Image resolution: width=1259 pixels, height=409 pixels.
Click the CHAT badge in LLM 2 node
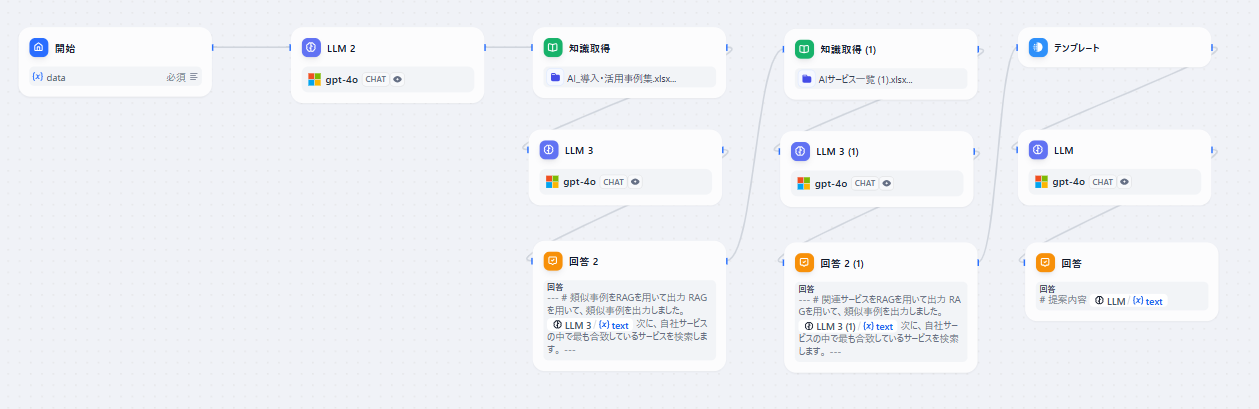[x=376, y=79]
